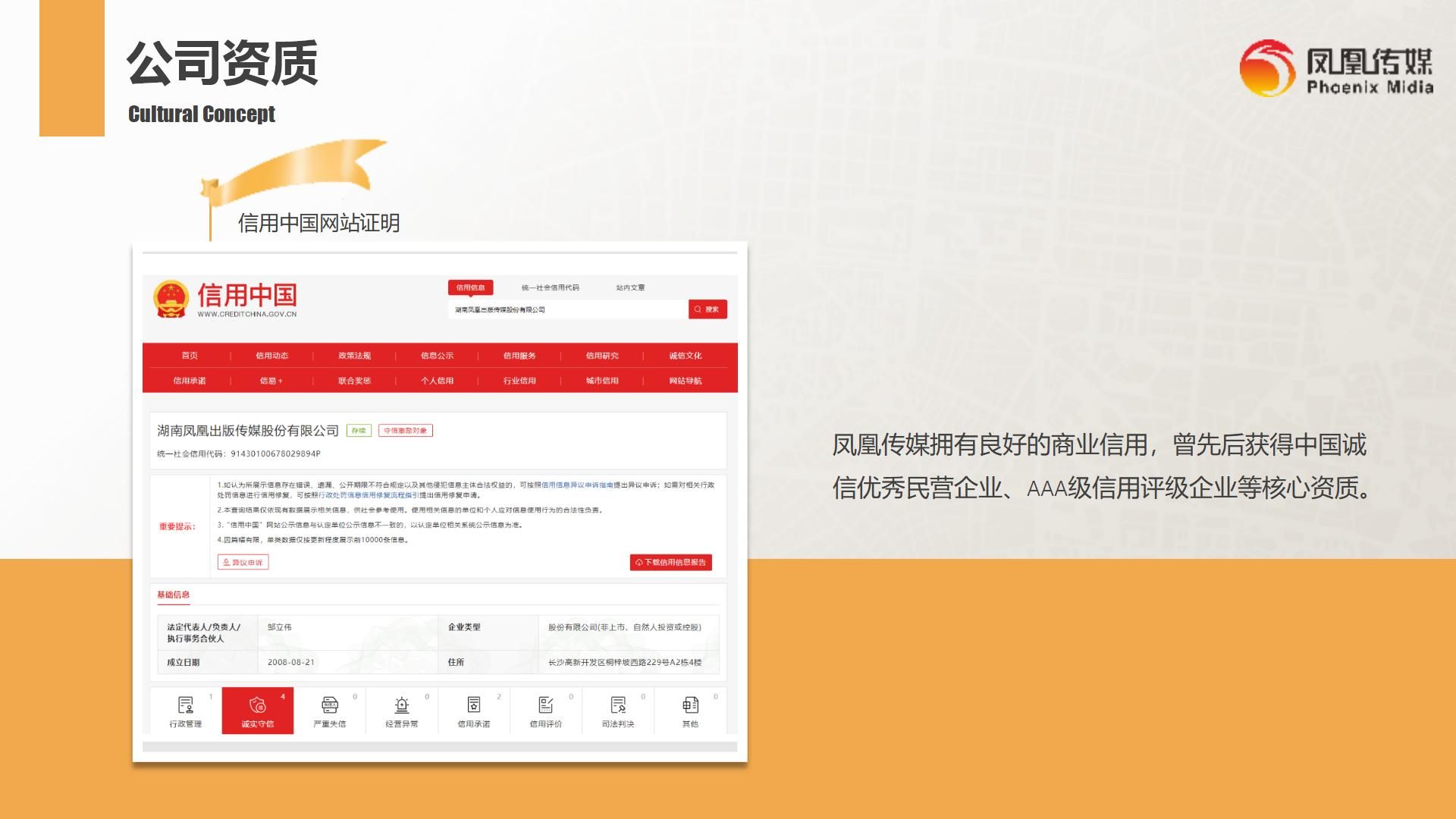Go to 联合奖惩 in the navigation bar
The image size is (1456, 819).
coord(354,381)
